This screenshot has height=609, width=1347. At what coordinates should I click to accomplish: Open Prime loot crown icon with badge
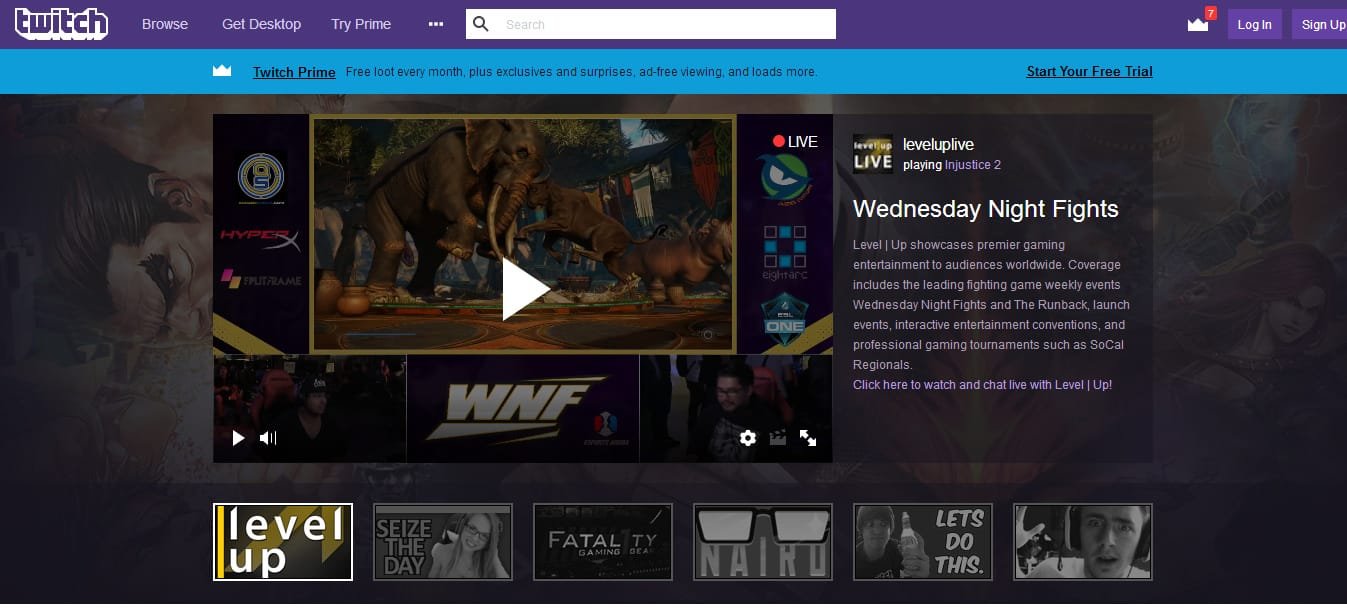pos(1200,22)
